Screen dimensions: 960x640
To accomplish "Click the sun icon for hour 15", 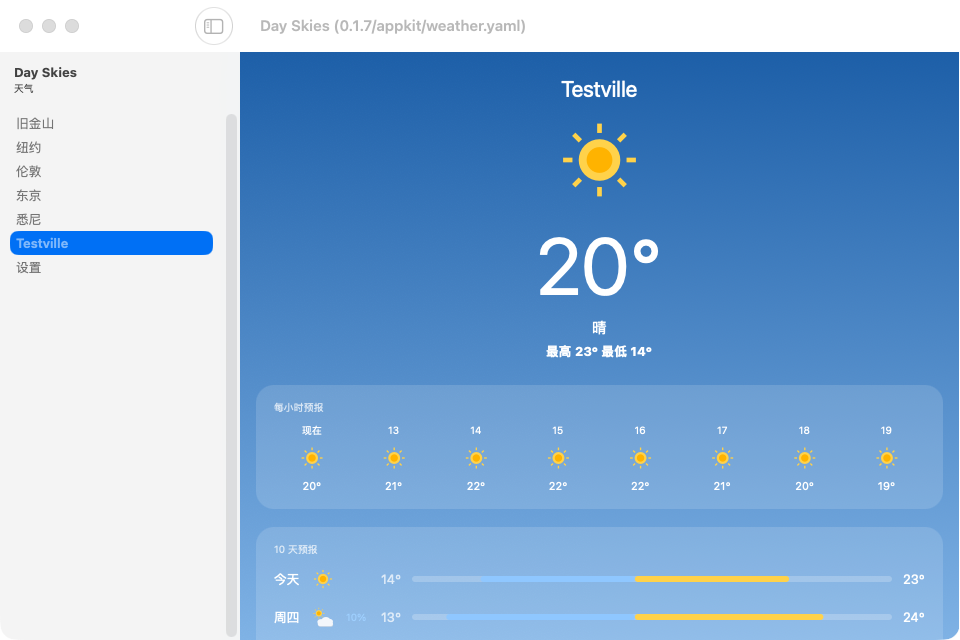I will coord(558,458).
